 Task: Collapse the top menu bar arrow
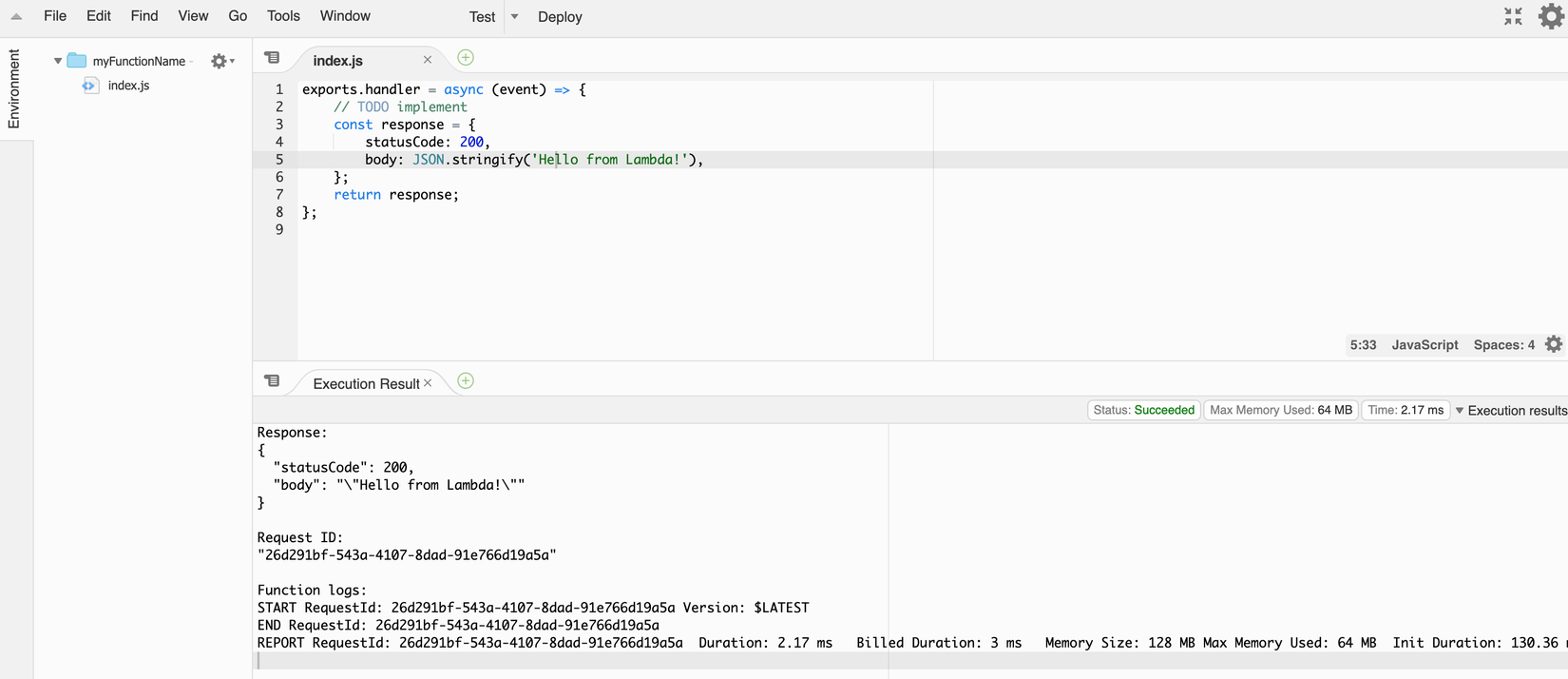[x=16, y=16]
